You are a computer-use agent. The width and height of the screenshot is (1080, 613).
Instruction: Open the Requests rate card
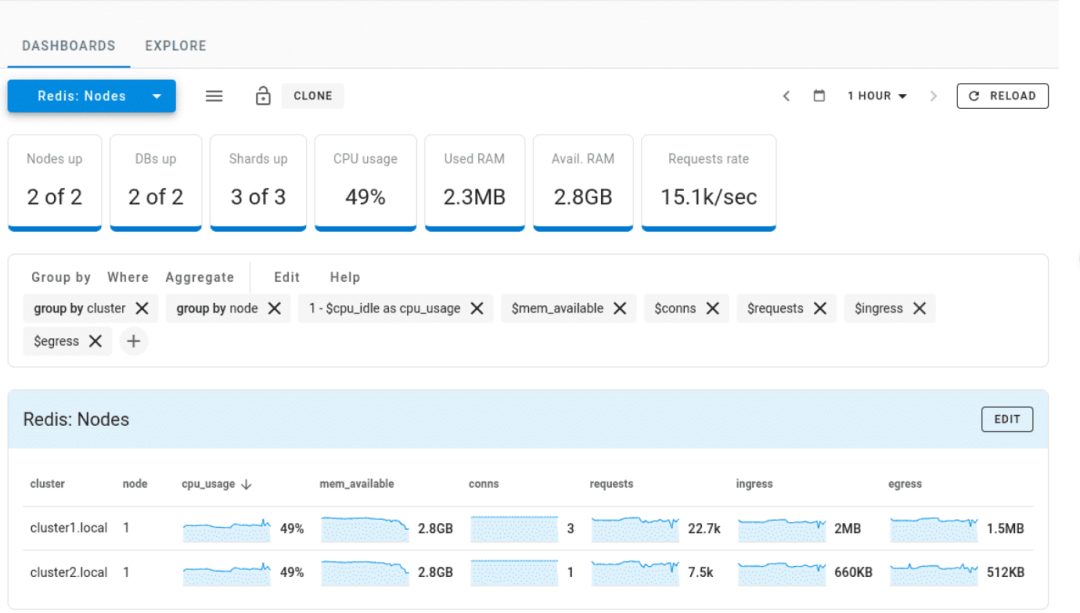coord(709,183)
